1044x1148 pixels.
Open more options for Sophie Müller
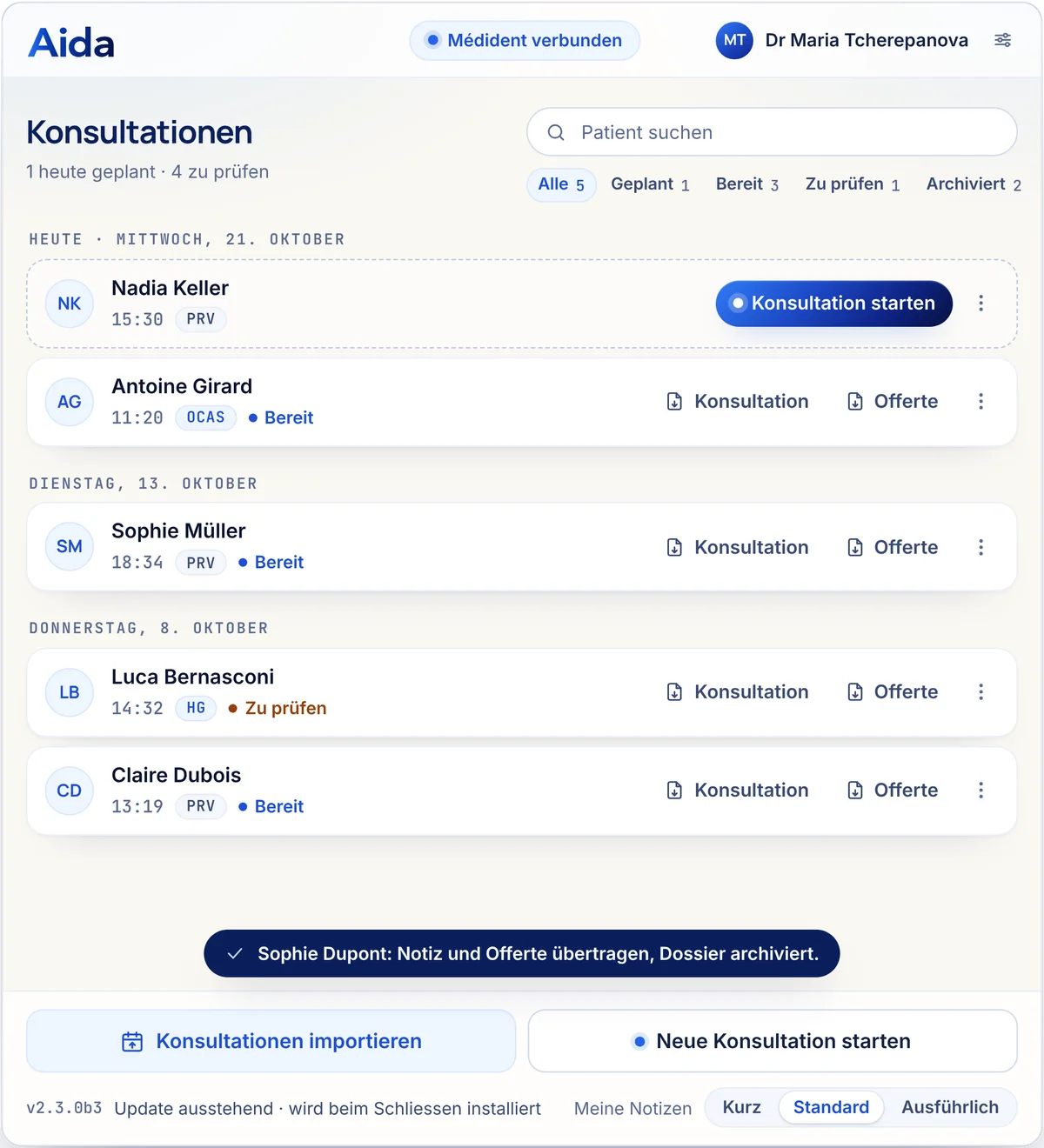[x=980, y=547]
